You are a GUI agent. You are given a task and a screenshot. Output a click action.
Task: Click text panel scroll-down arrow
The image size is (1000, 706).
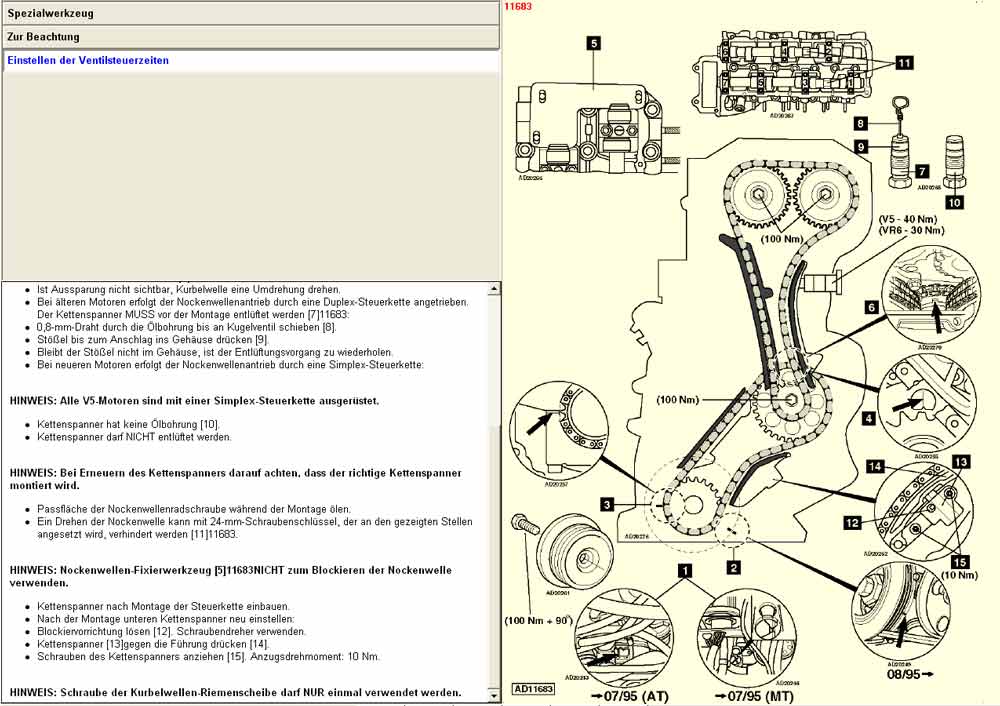pos(492,693)
